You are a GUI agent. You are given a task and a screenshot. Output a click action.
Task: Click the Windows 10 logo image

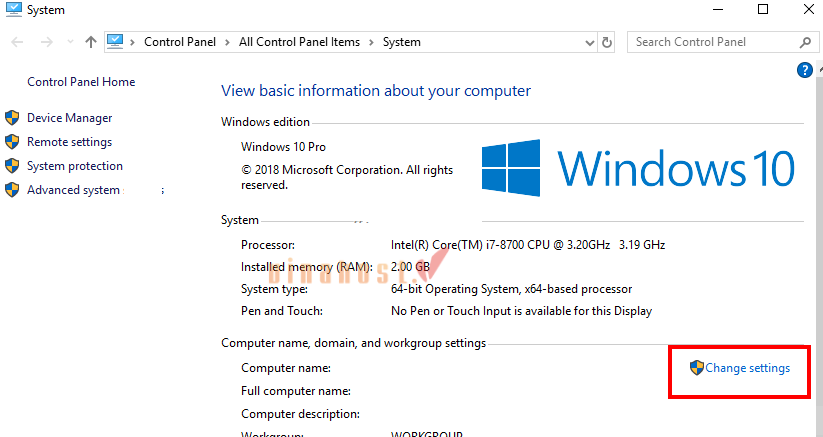coord(638,168)
